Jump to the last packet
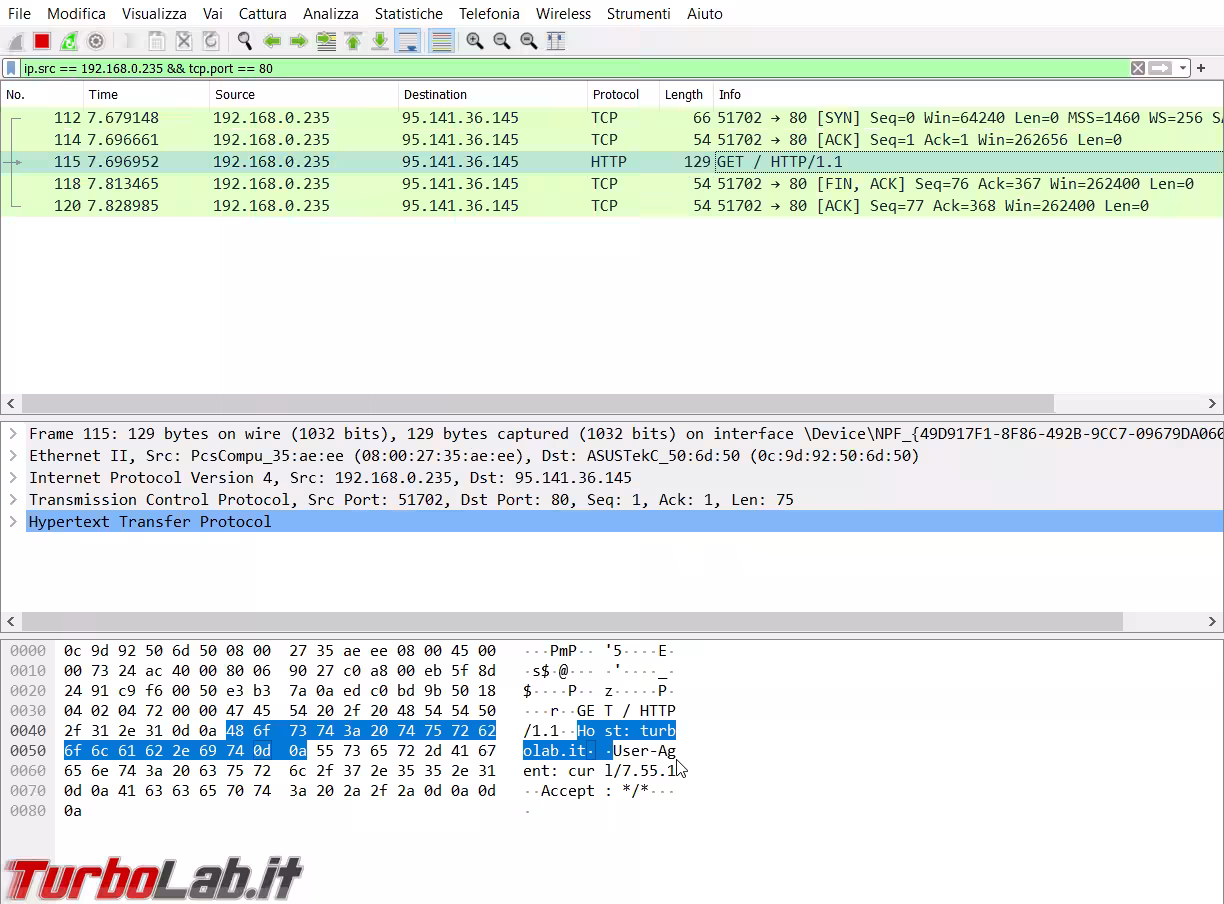Image resolution: width=1224 pixels, height=904 pixels. 380,41
